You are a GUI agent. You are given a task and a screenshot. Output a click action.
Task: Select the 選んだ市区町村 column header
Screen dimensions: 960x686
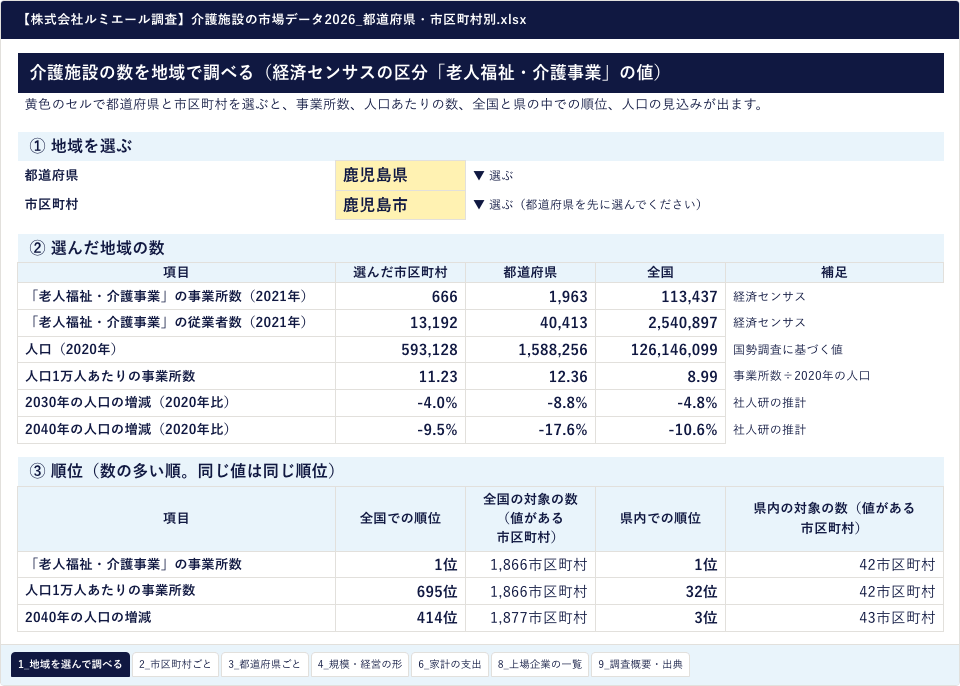tap(400, 273)
